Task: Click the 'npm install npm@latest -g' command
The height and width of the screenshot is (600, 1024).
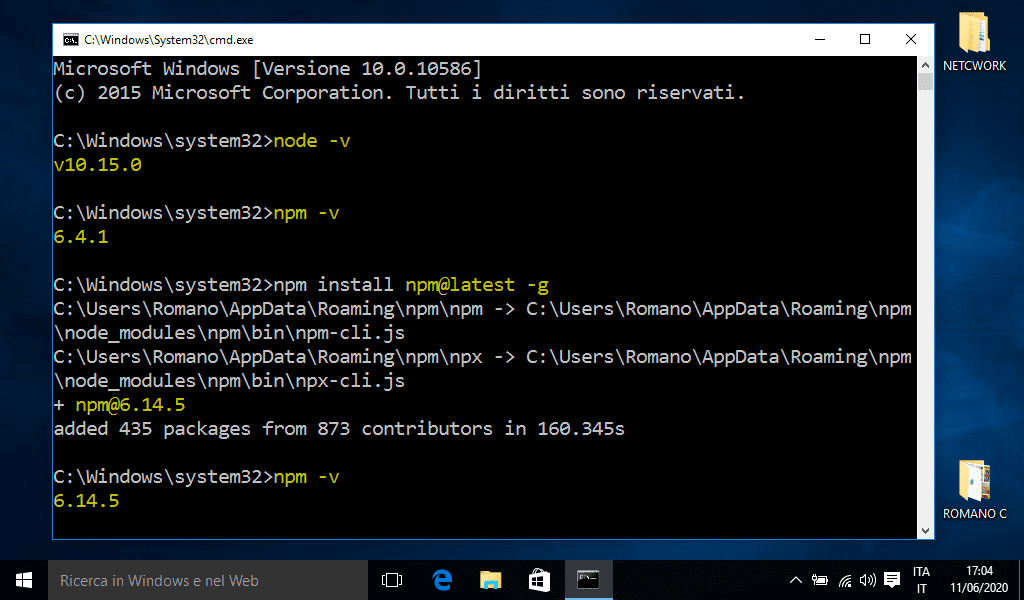Action: [x=411, y=285]
